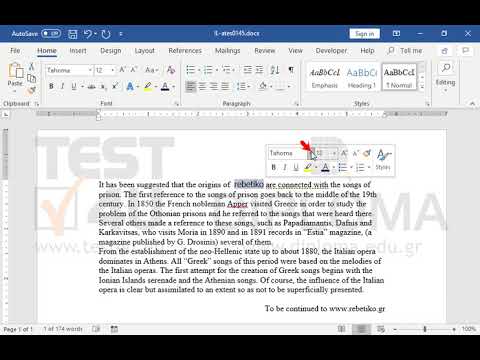
Task: Open Line and Paragraph Spacing dropdown
Action: point(243,87)
